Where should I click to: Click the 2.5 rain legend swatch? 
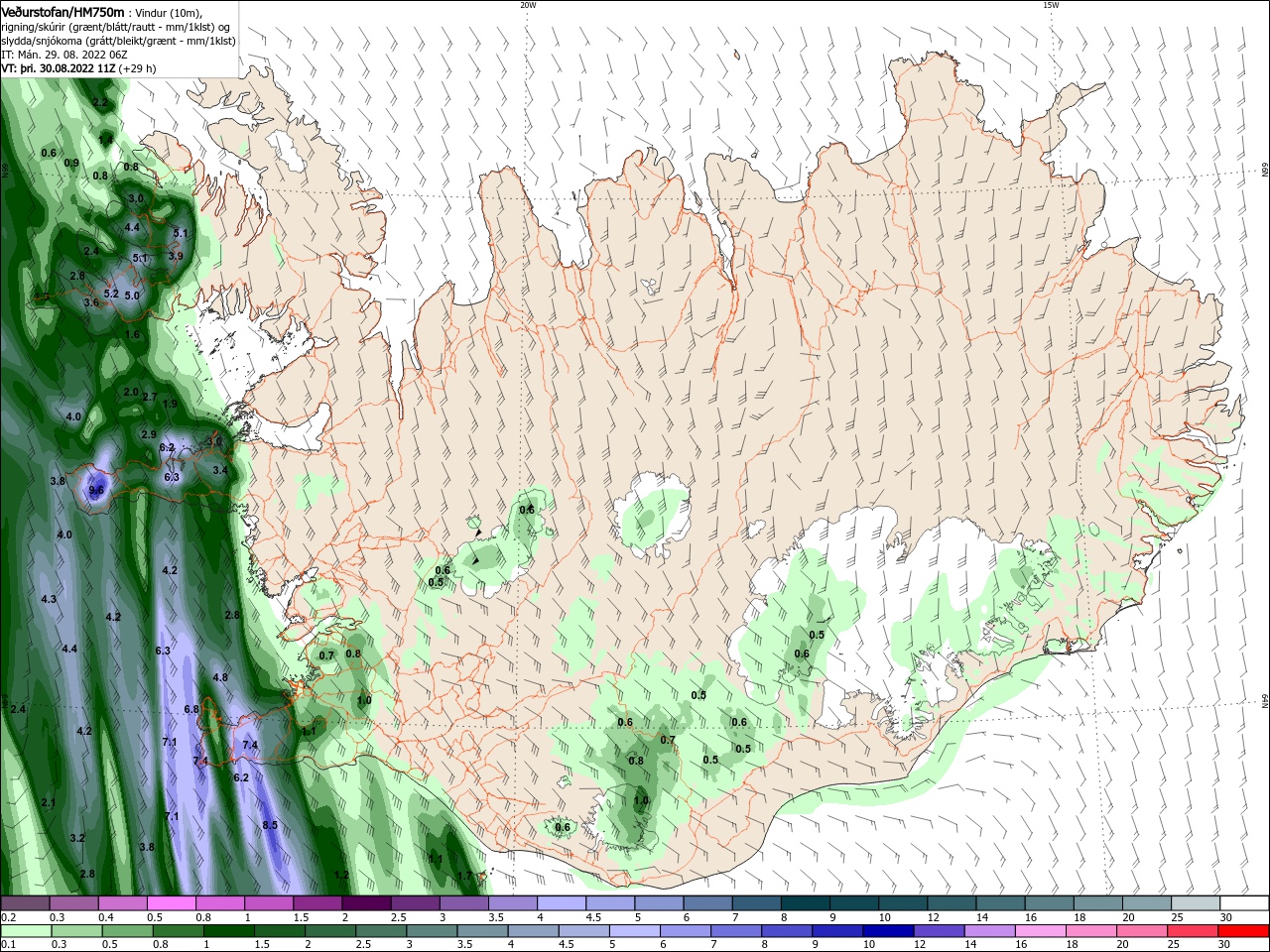coord(381,931)
